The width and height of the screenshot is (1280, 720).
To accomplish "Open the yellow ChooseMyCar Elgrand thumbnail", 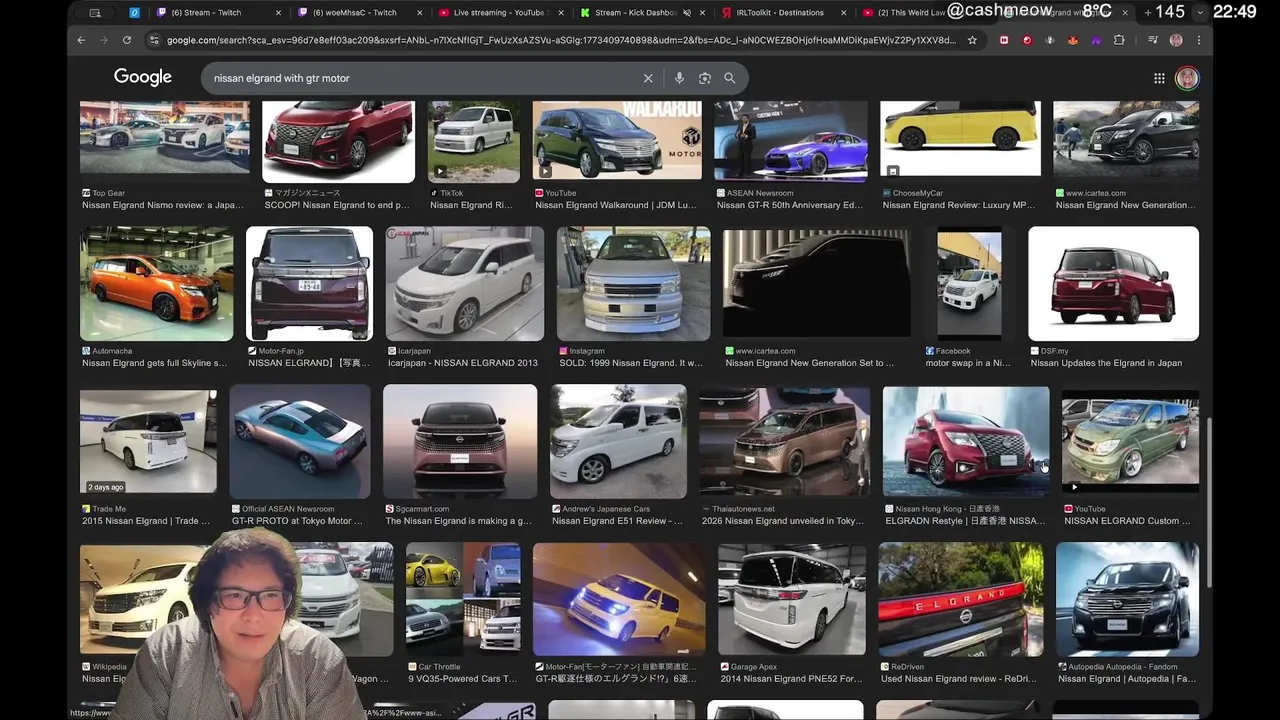I will pyautogui.click(x=960, y=139).
